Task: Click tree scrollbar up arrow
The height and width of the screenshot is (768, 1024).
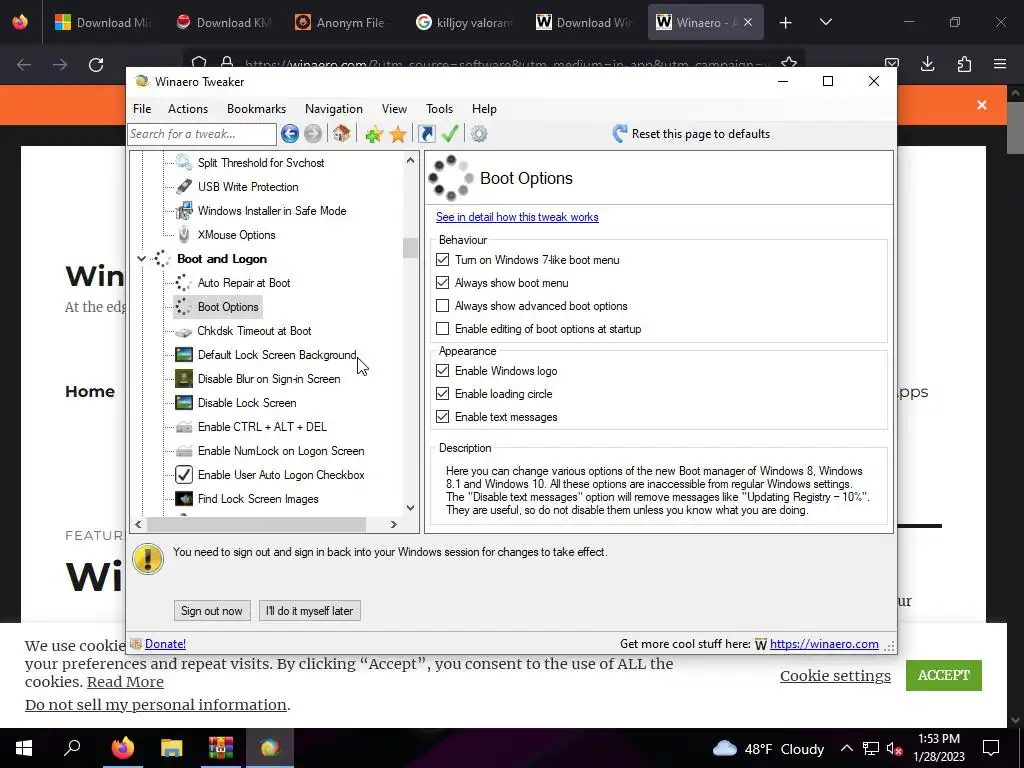Action: pyautogui.click(x=410, y=160)
